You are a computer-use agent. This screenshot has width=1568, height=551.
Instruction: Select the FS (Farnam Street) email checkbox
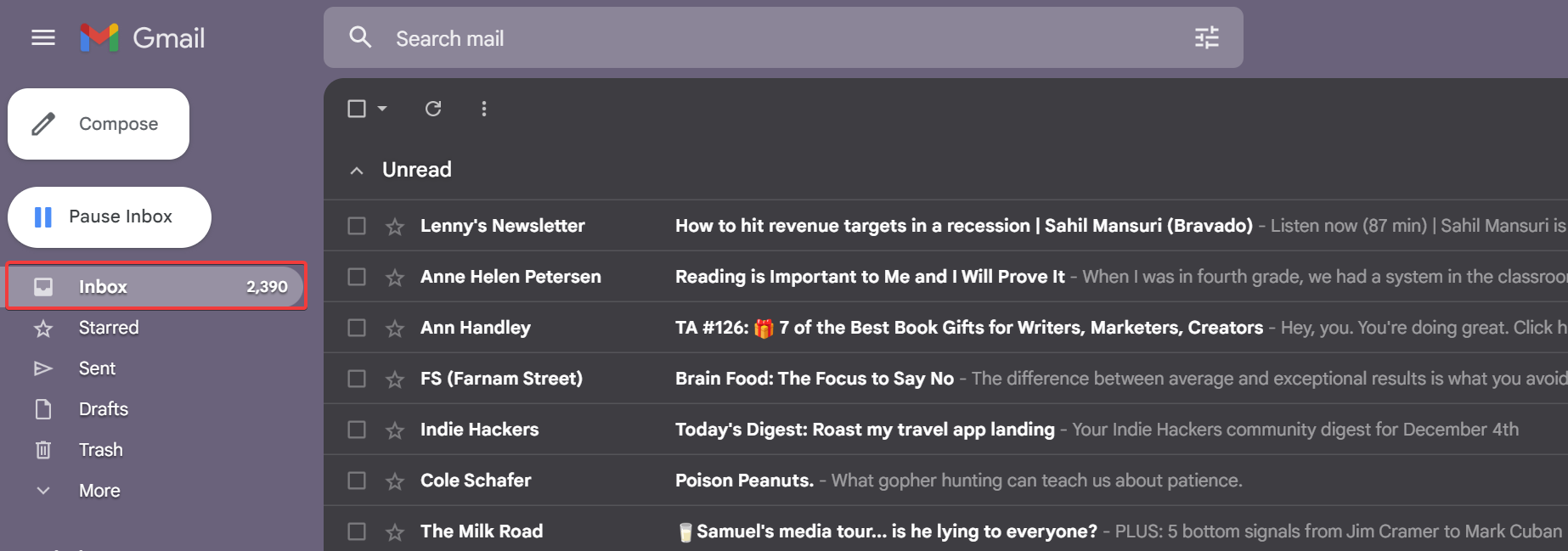click(357, 379)
